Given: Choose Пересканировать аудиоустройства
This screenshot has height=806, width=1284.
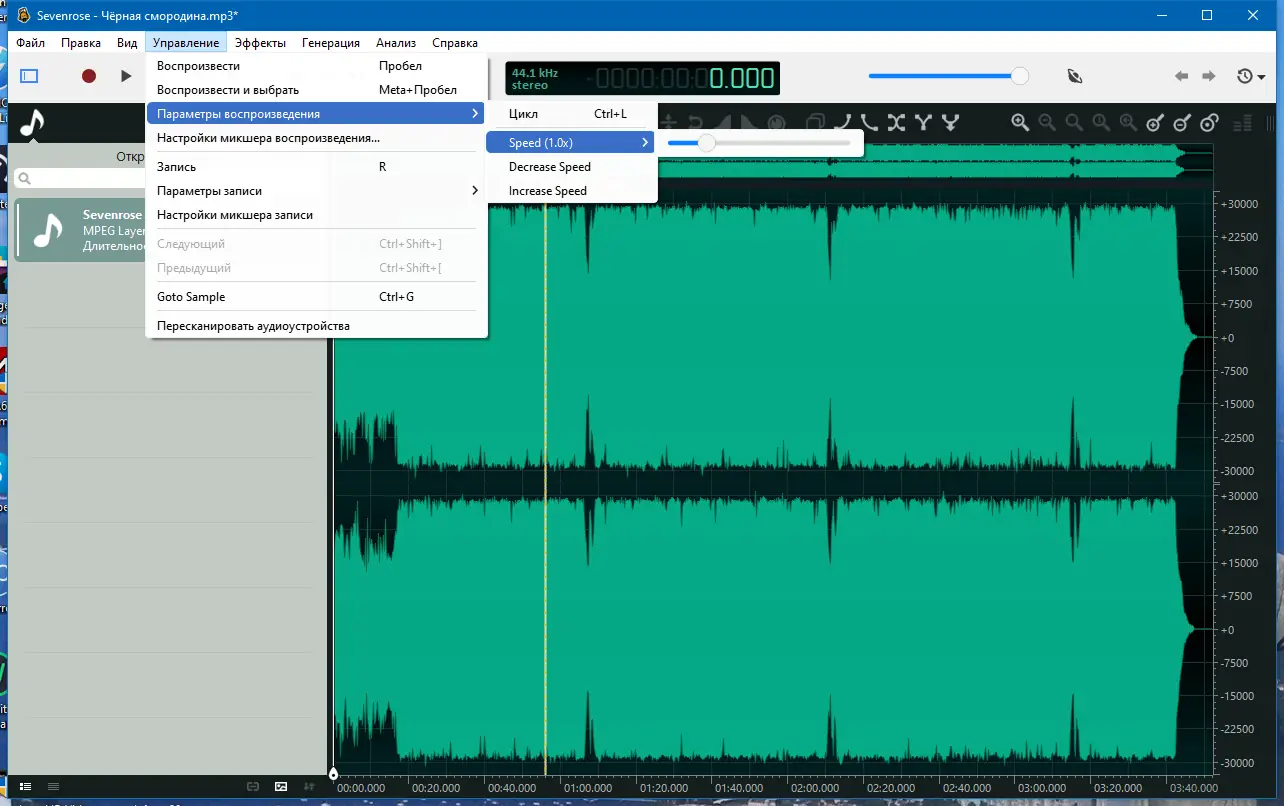Looking at the screenshot, I should pos(253,325).
